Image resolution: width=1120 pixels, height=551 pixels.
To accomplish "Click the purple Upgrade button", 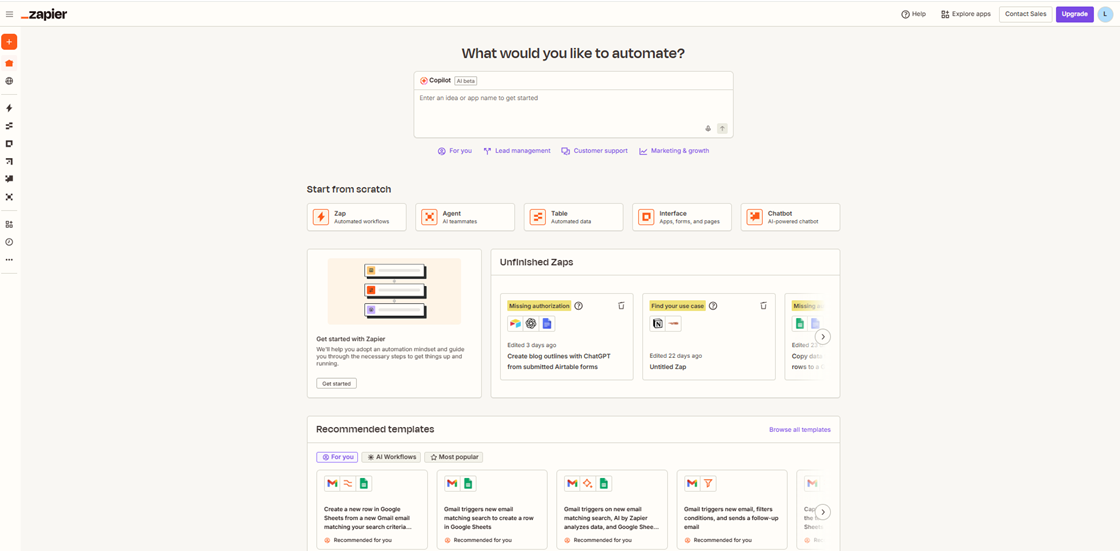I will click(x=1074, y=14).
